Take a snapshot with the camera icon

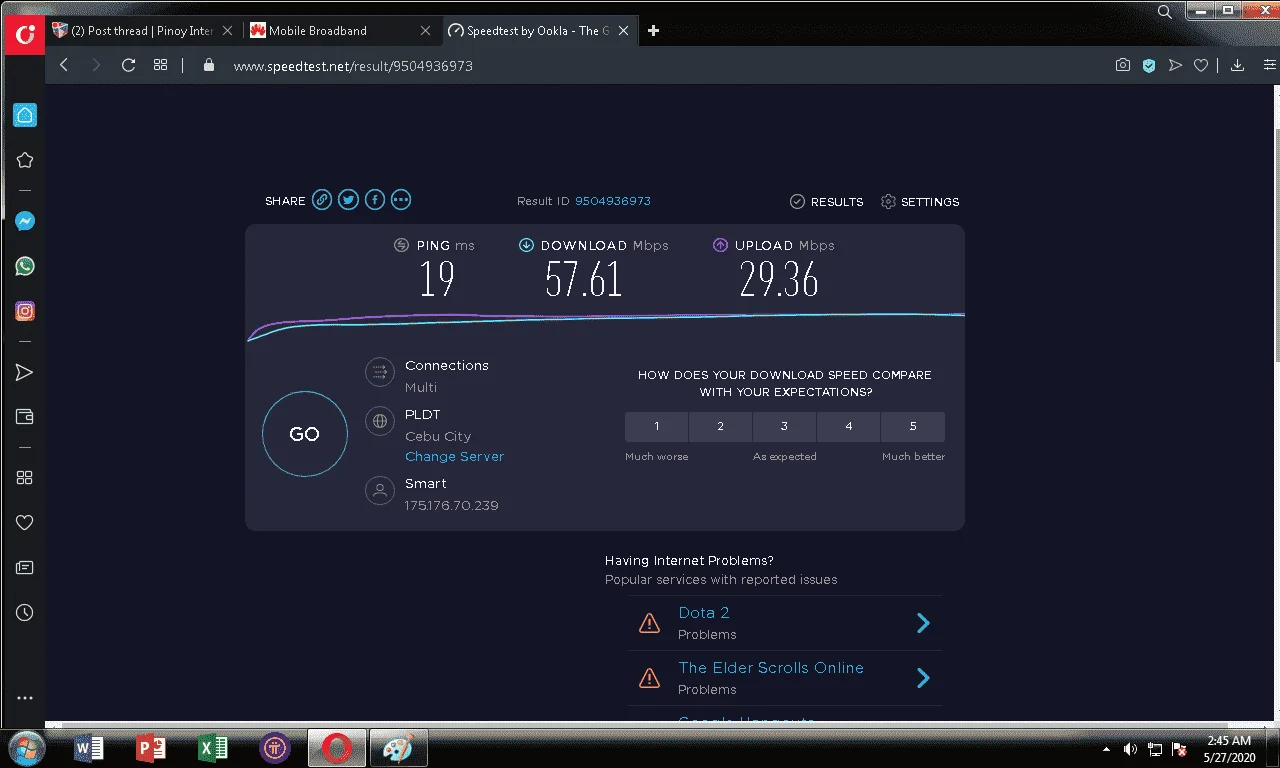(x=1123, y=65)
